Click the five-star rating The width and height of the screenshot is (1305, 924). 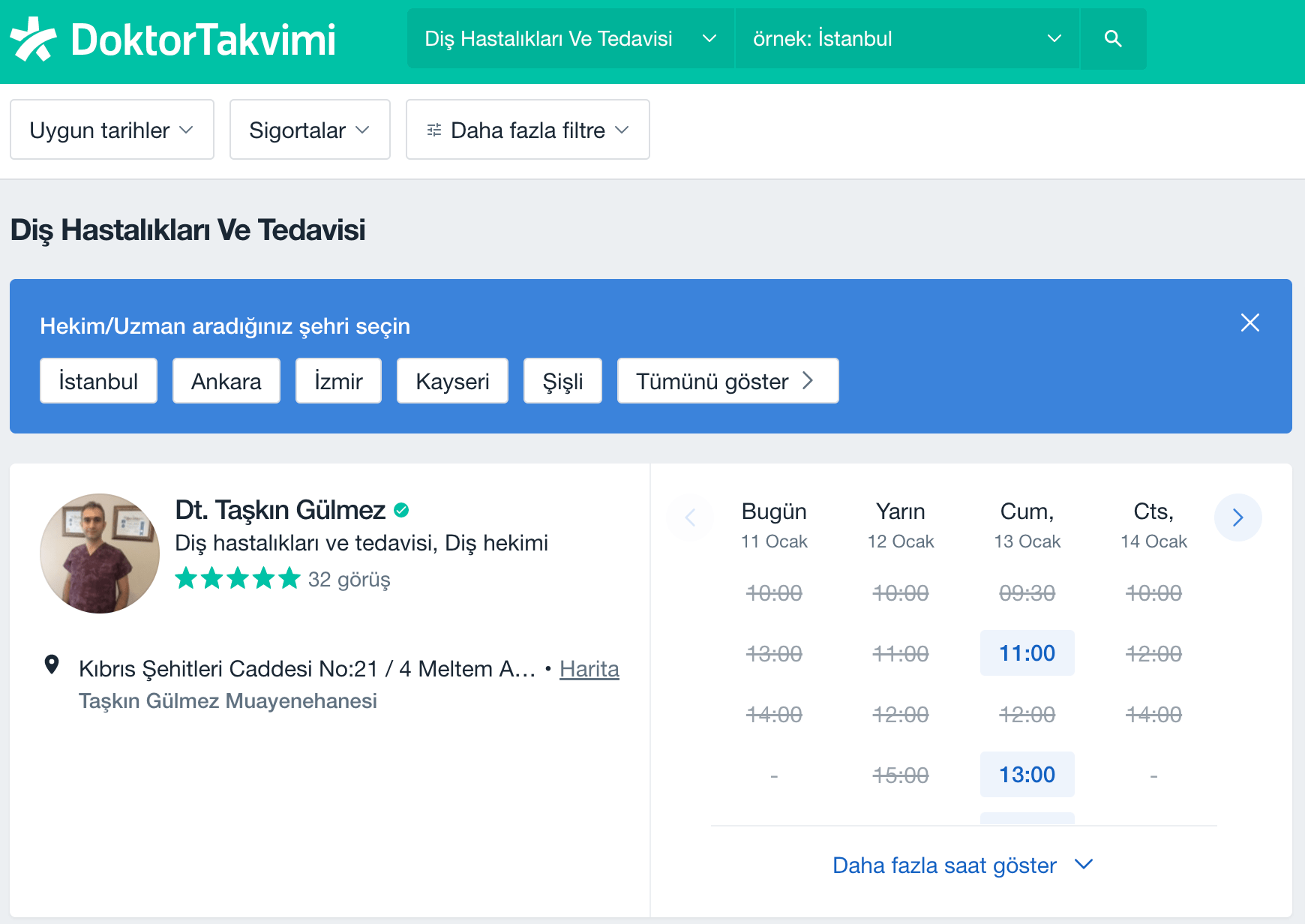point(237,579)
